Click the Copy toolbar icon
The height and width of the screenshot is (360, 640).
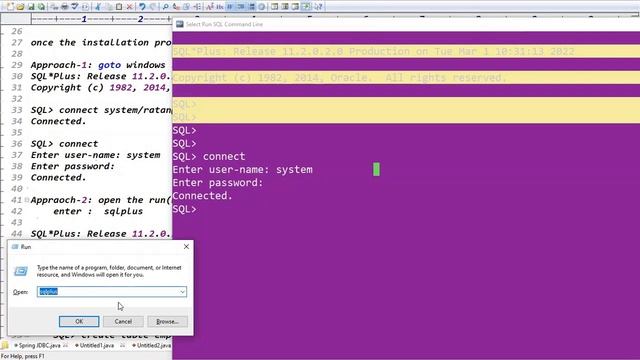click(x=108, y=7)
